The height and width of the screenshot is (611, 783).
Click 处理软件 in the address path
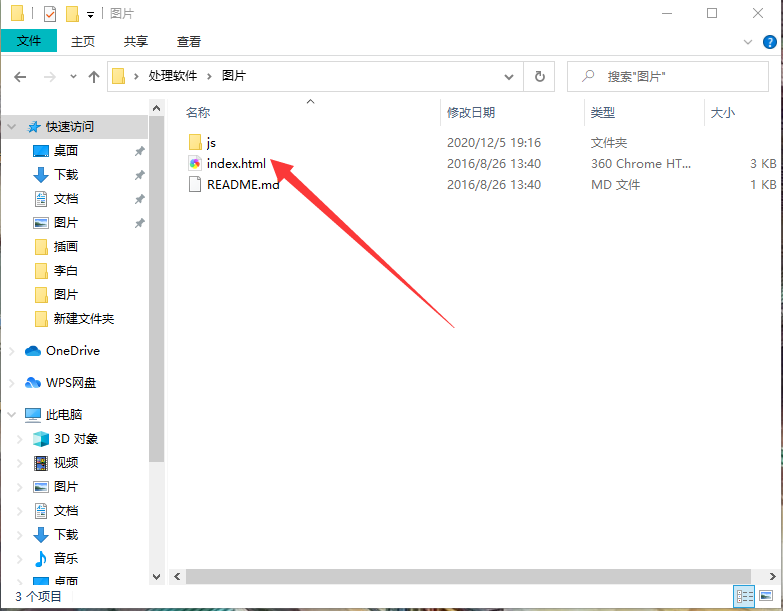click(x=174, y=76)
